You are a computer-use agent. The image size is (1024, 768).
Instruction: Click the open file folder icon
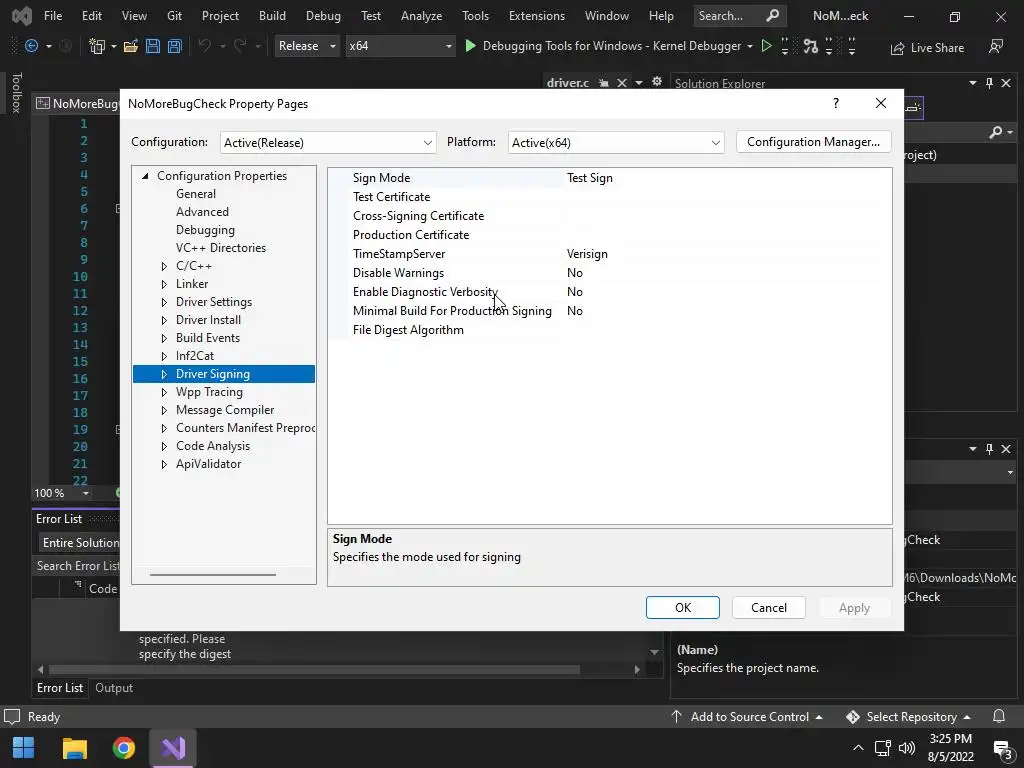[131, 46]
